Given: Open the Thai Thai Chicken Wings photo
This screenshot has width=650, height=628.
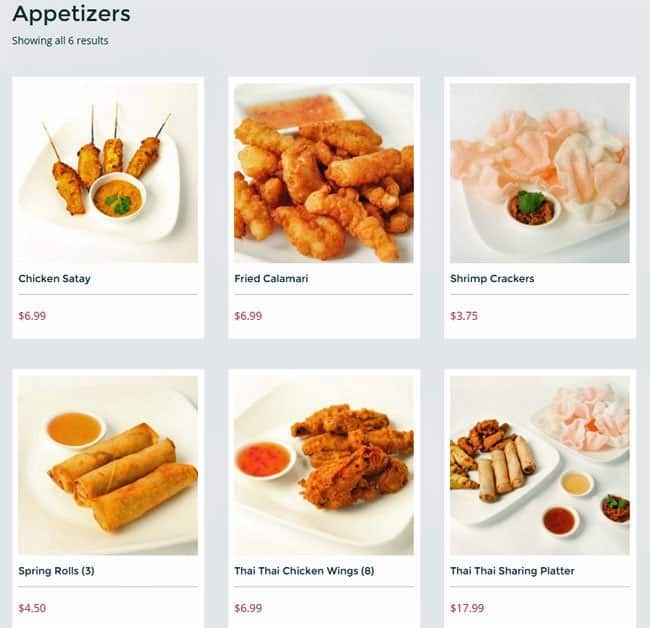Looking at the screenshot, I should tap(324, 465).
